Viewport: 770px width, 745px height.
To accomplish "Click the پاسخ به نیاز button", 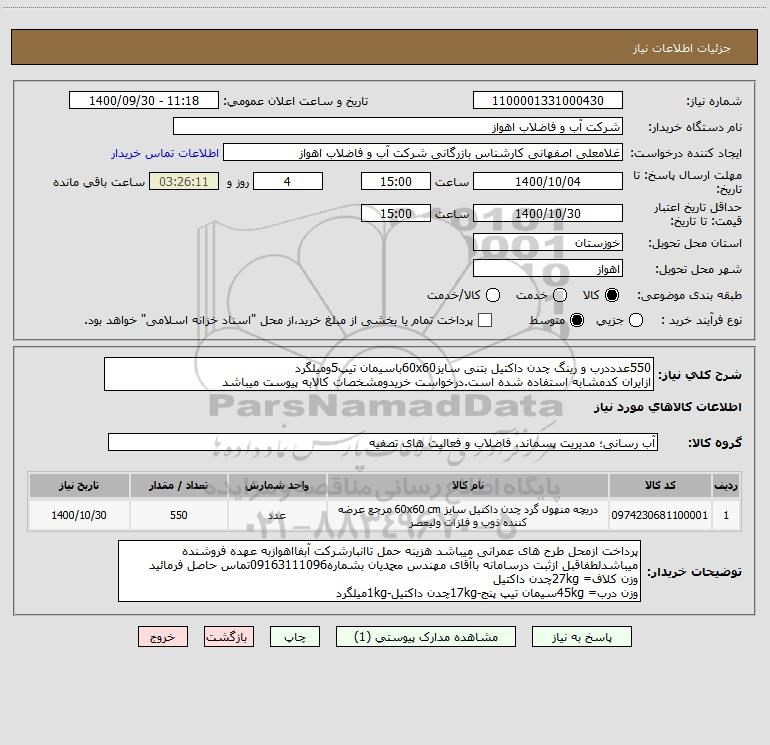I will 581,637.
